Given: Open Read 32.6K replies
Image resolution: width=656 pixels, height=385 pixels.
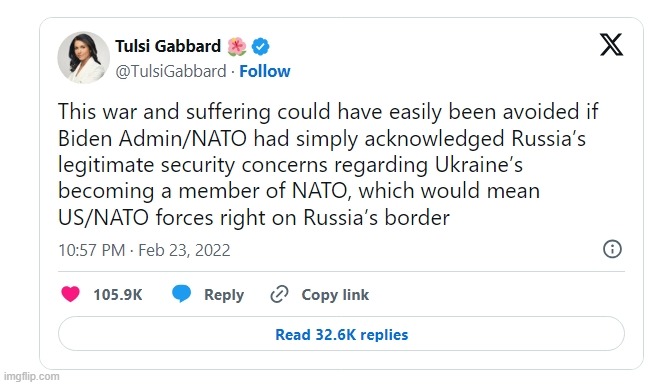Looking at the screenshot, I should pyautogui.click(x=341, y=334).
